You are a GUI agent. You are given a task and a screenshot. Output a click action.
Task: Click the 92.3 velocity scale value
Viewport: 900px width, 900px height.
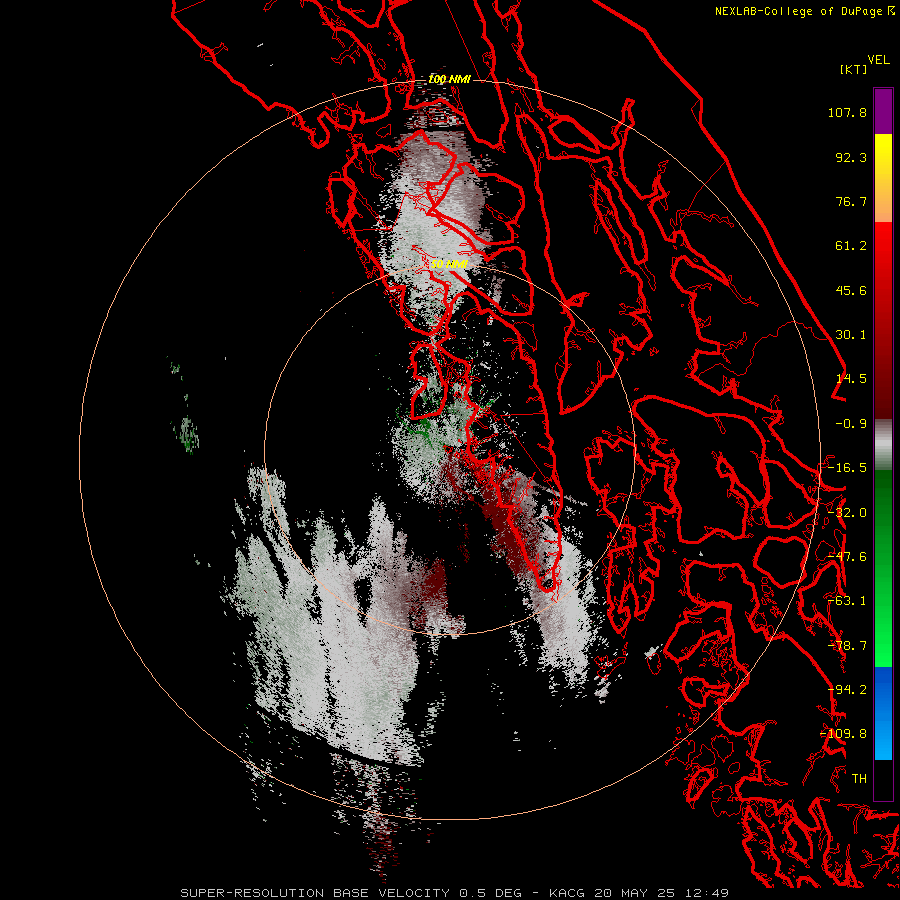click(x=851, y=157)
